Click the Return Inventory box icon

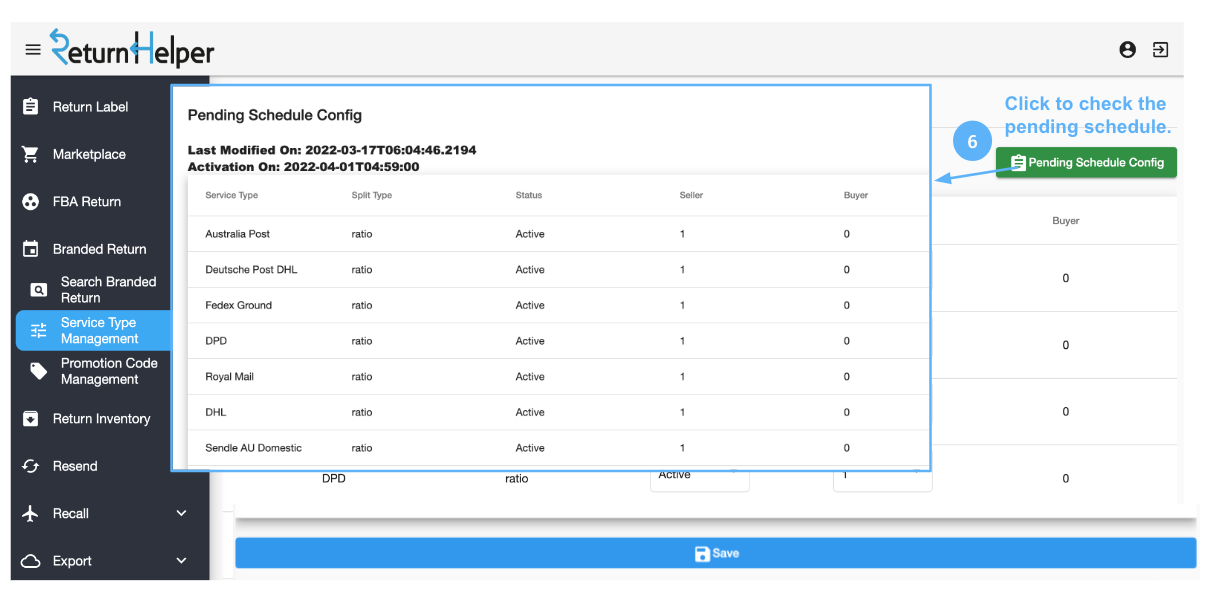[31, 418]
